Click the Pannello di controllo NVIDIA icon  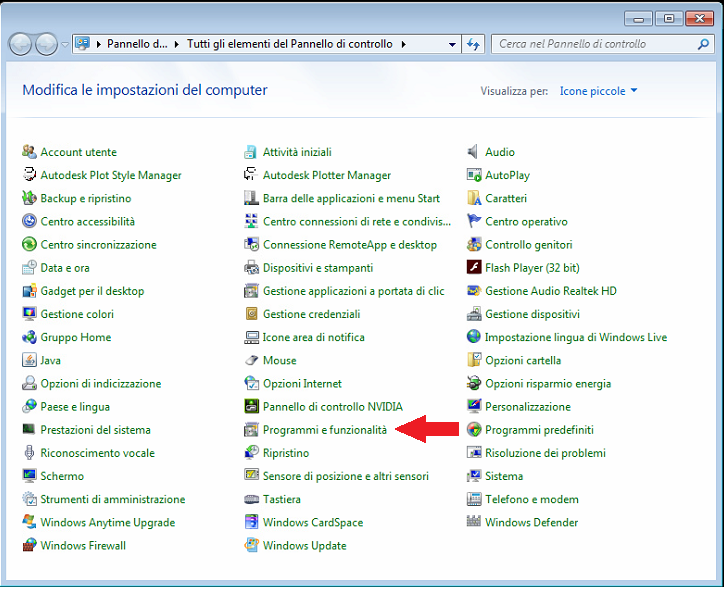pyautogui.click(x=251, y=406)
